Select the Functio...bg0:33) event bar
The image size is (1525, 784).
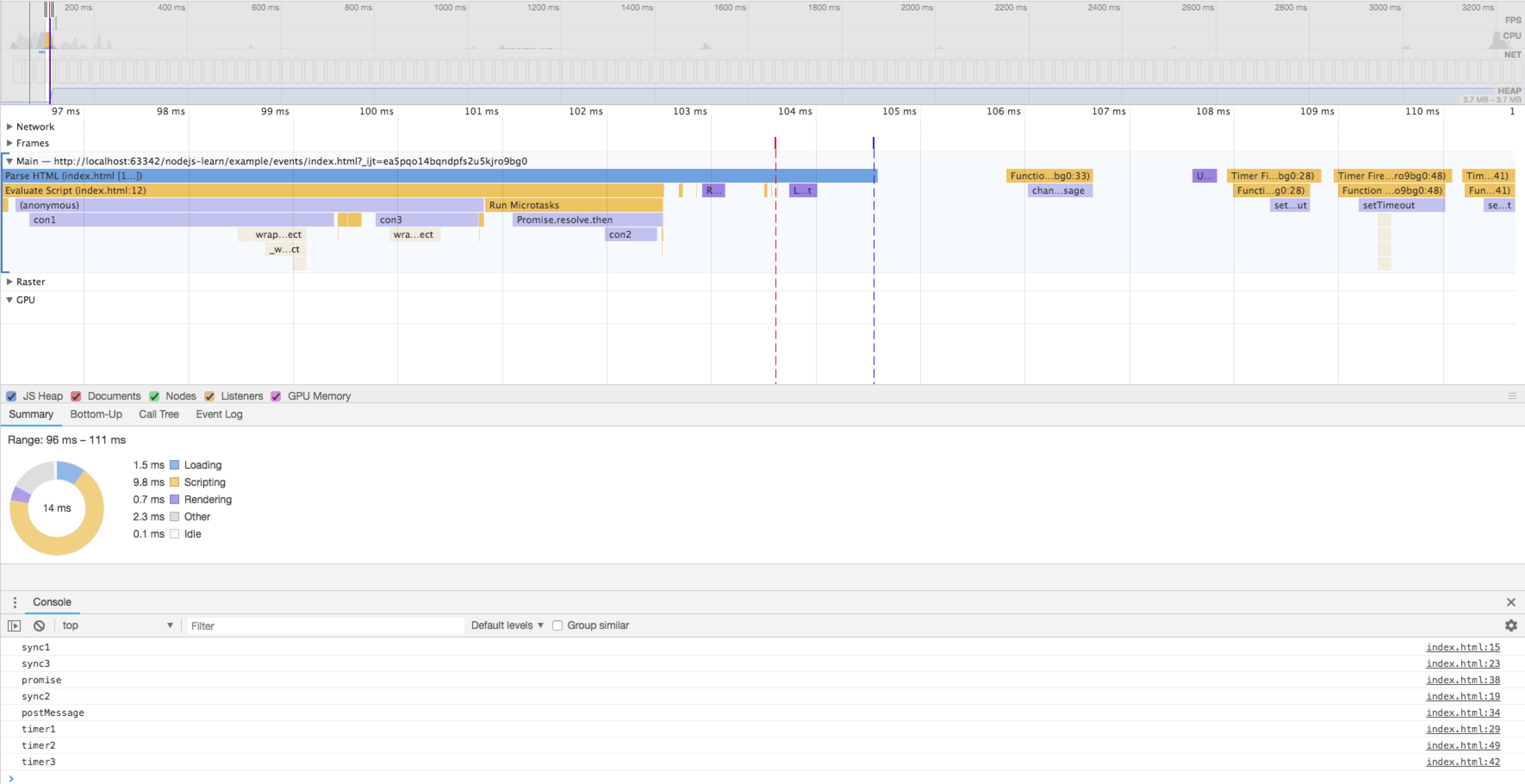pos(1049,176)
